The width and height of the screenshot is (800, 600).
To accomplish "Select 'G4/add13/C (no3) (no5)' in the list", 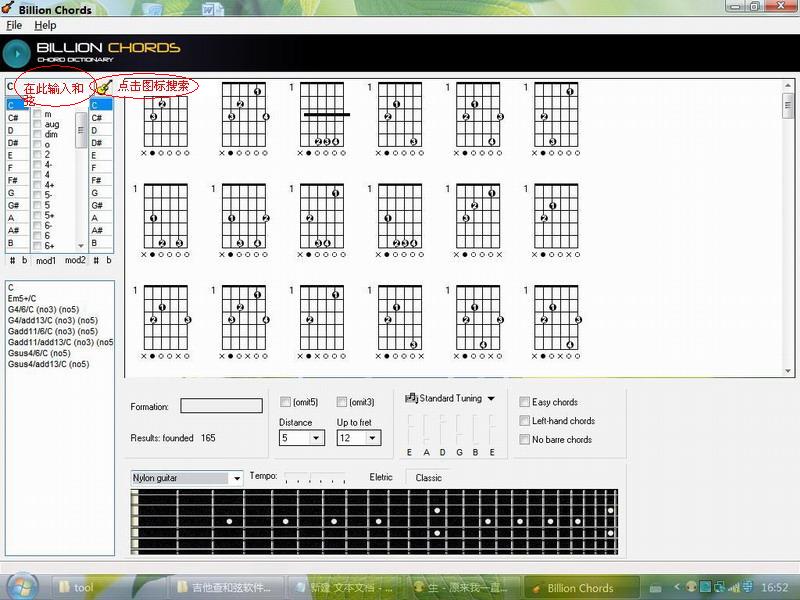I will pos(53,320).
